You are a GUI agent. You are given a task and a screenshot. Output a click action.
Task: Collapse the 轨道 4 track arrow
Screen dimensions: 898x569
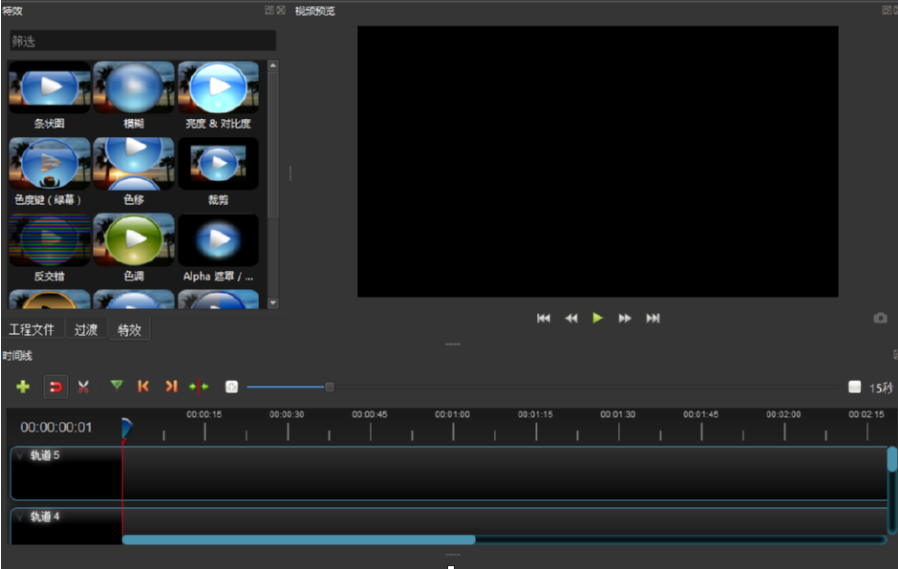(20, 517)
